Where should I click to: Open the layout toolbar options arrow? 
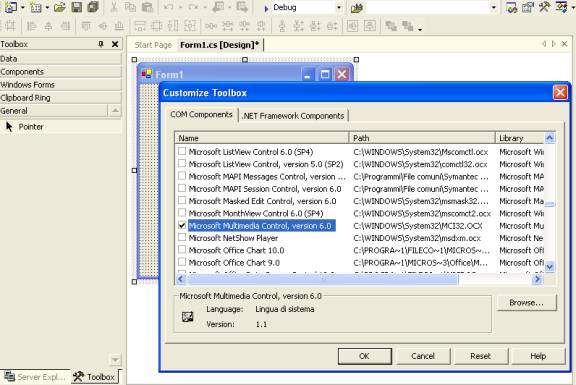coord(420,29)
